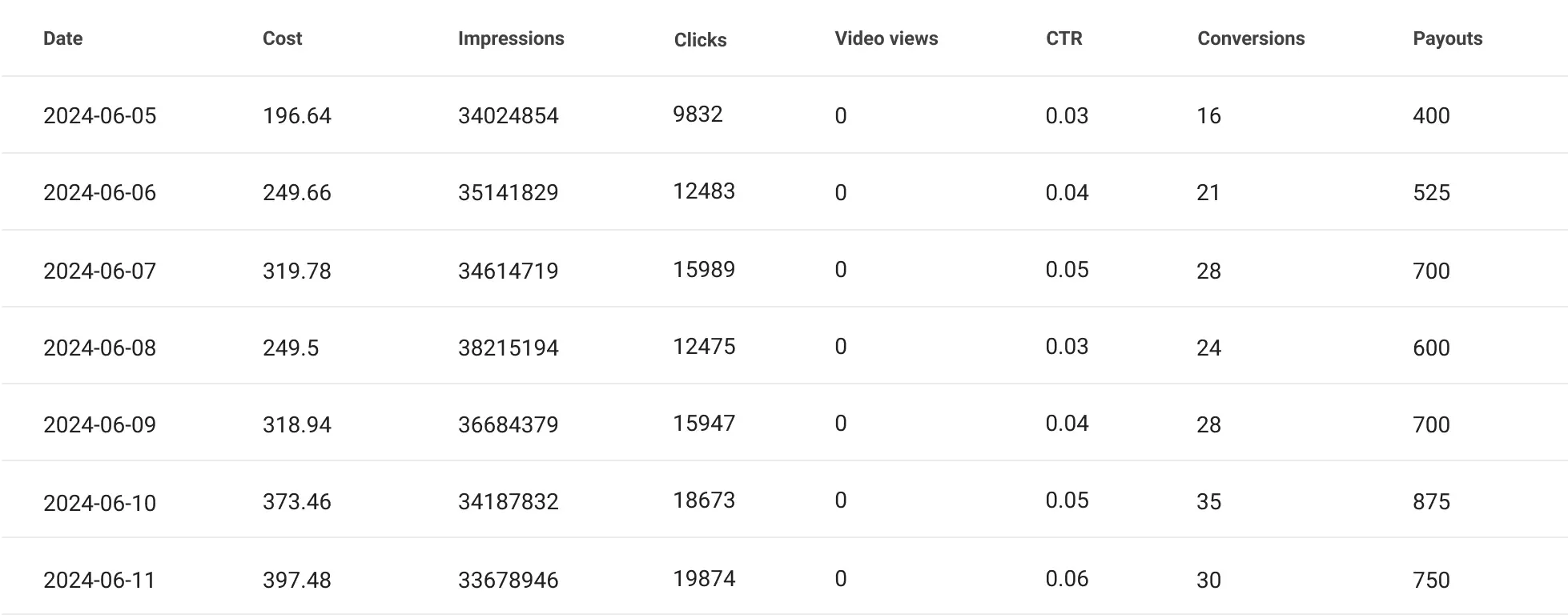Sort by the Cost column header

[282, 38]
